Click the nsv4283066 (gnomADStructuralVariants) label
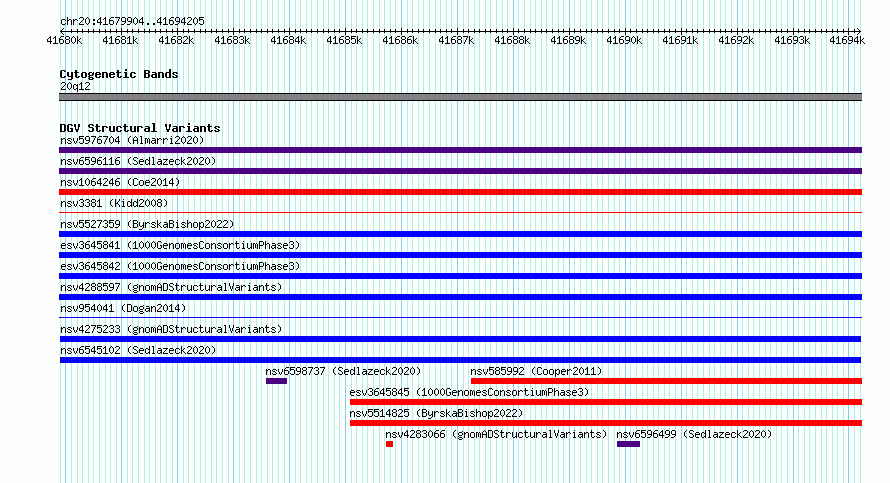This screenshot has width=890, height=483. (496, 434)
